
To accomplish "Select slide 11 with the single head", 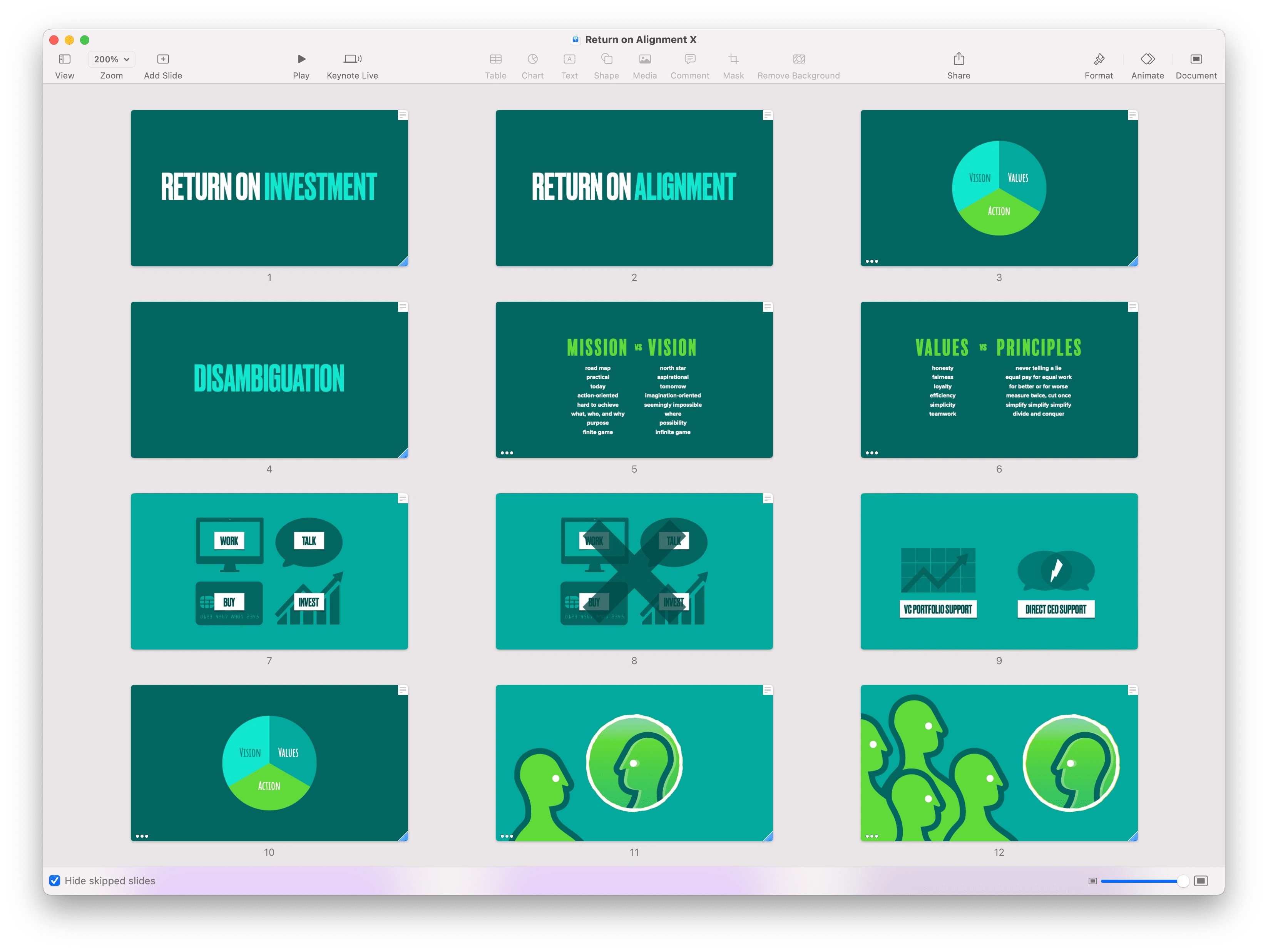I will point(634,763).
